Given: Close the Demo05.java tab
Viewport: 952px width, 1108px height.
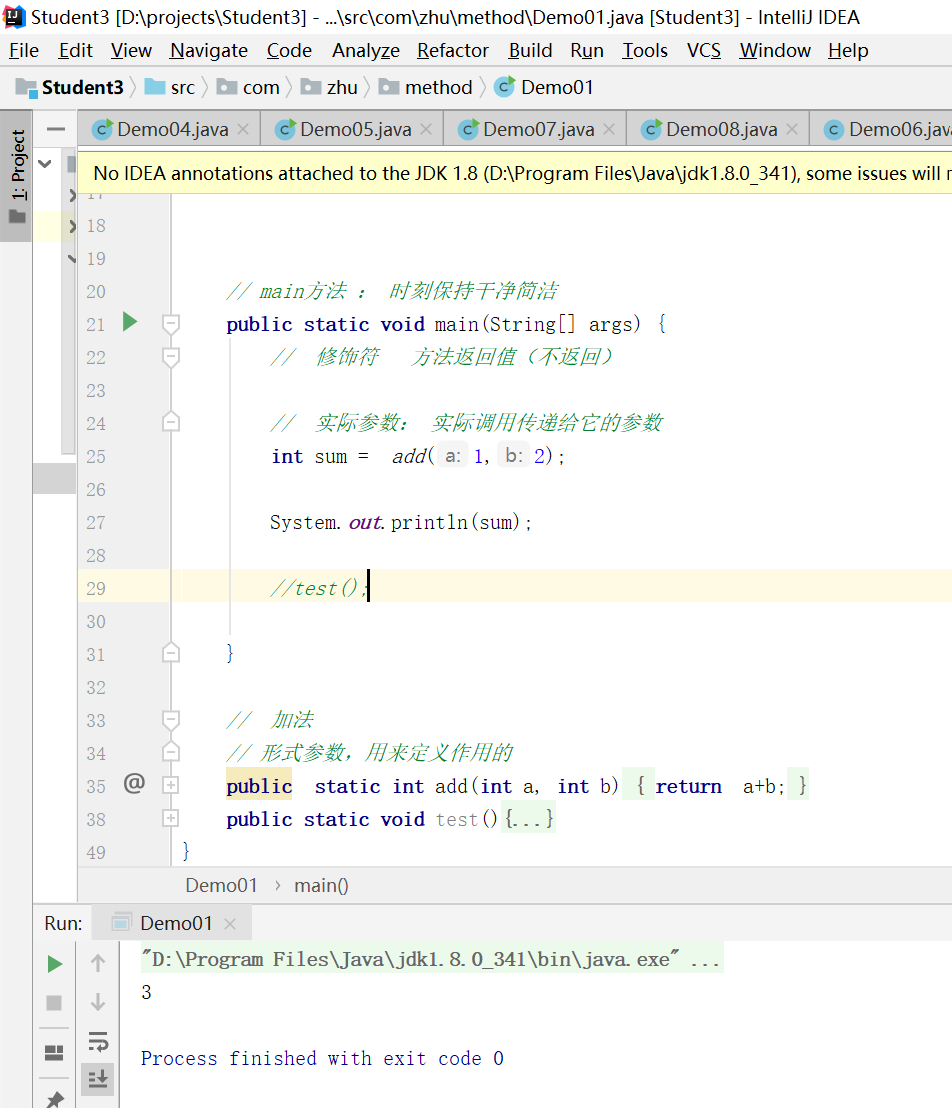Looking at the screenshot, I should tap(426, 129).
